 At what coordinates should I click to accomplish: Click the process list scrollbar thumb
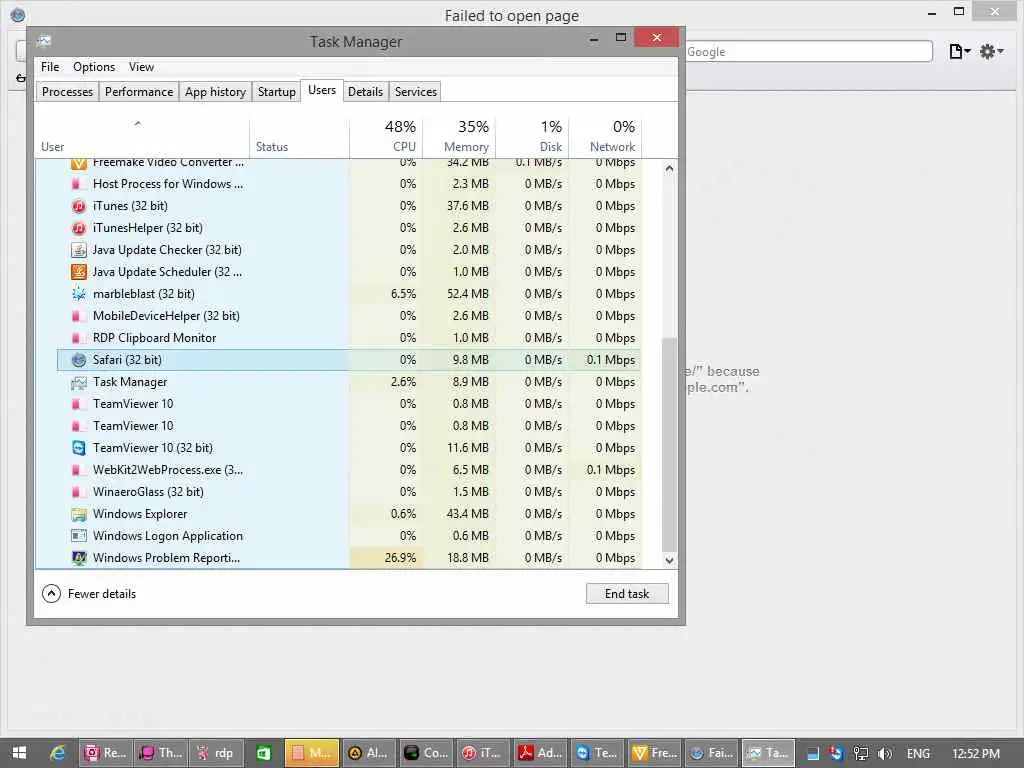coord(669,445)
